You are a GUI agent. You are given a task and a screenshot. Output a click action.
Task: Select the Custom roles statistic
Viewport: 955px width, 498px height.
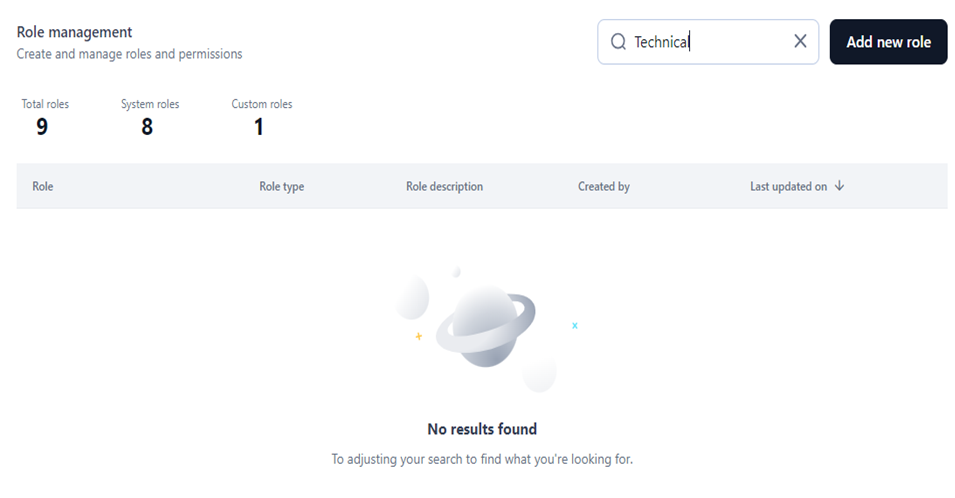coord(261,118)
